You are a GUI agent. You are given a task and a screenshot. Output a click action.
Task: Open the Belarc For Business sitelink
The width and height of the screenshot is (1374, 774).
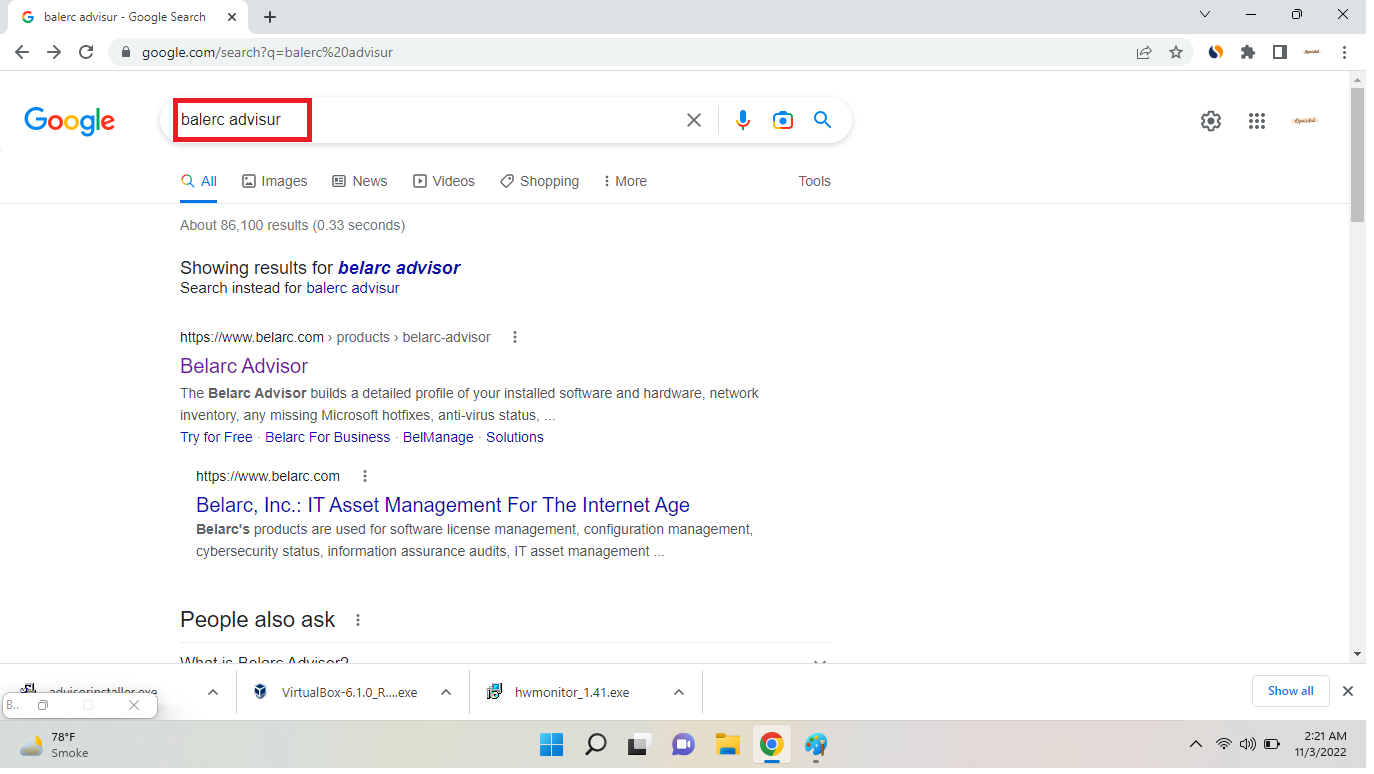point(328,437)
